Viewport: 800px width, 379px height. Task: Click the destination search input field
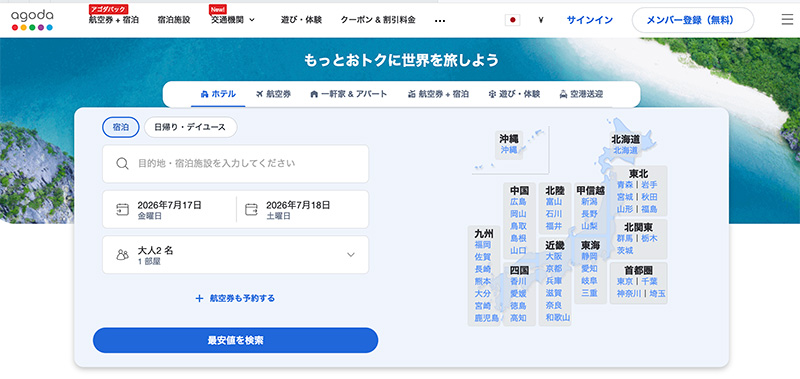235,164
